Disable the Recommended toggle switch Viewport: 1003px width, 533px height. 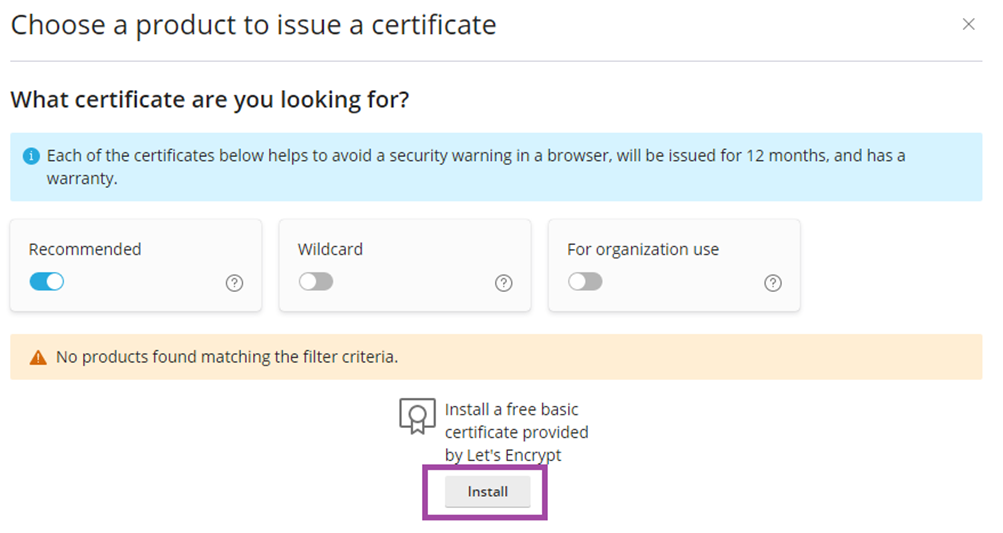coord(47,282)
